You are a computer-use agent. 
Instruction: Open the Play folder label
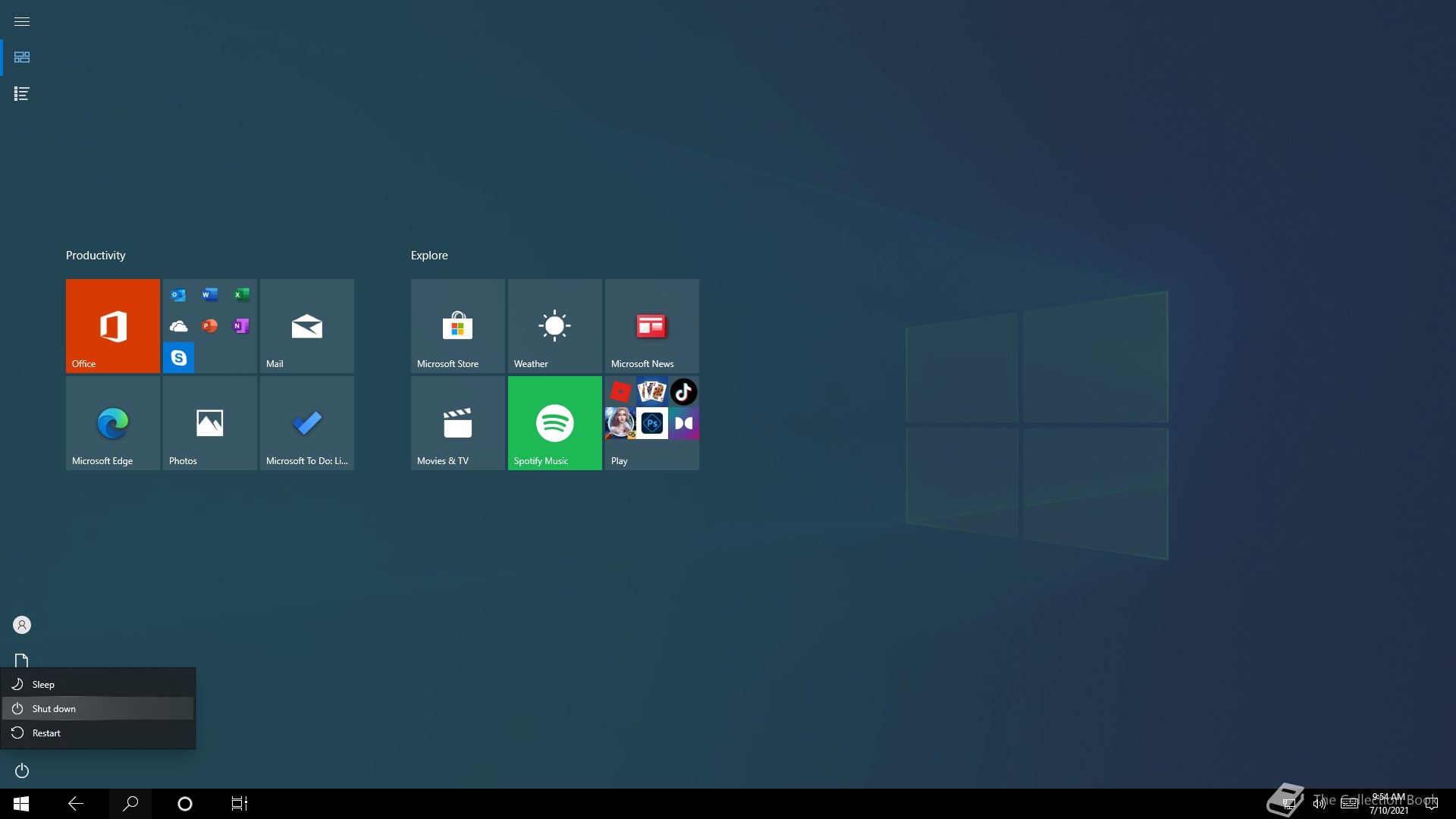click(620, 461)
